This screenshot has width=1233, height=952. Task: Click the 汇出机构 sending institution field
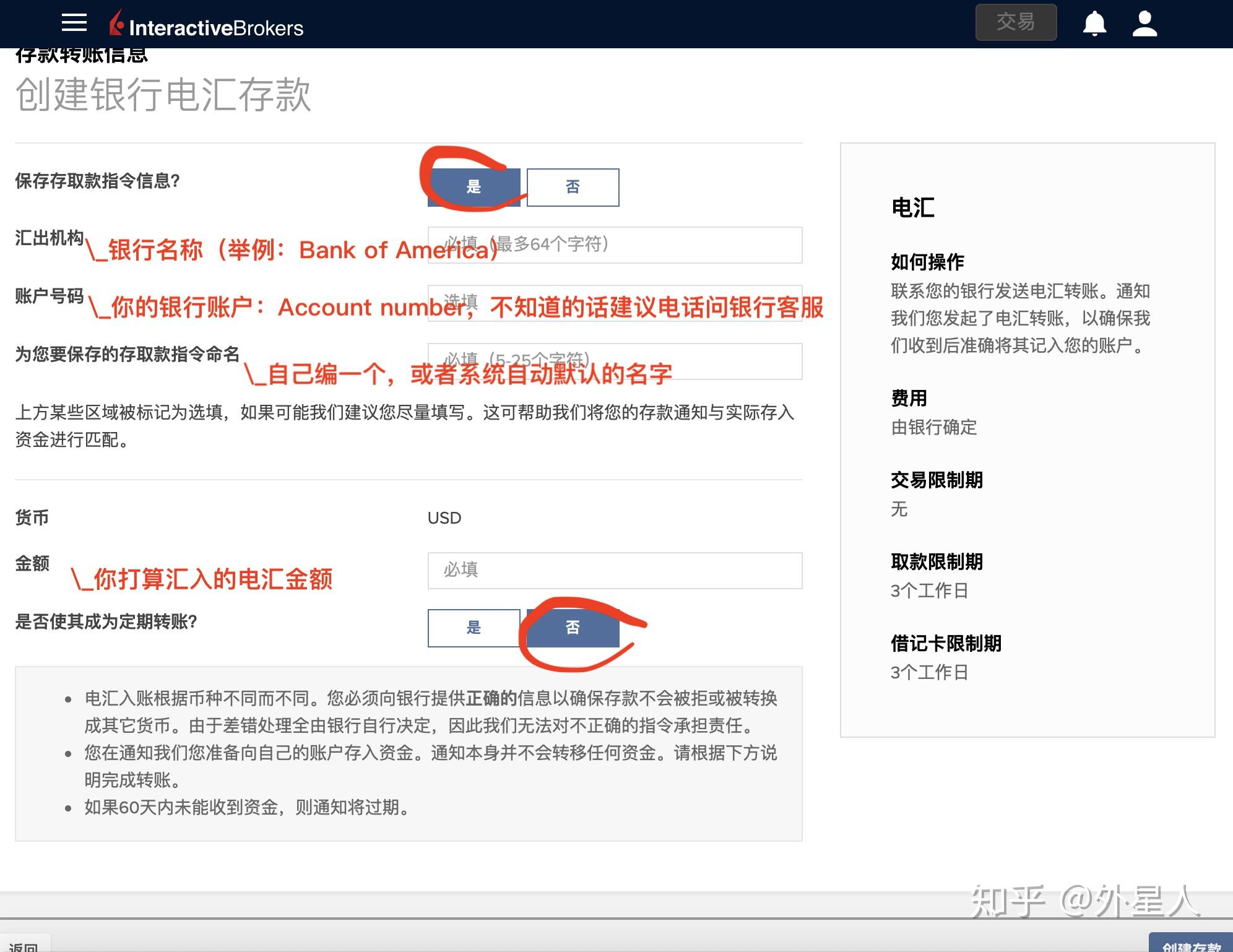click(x=615, y=244)
